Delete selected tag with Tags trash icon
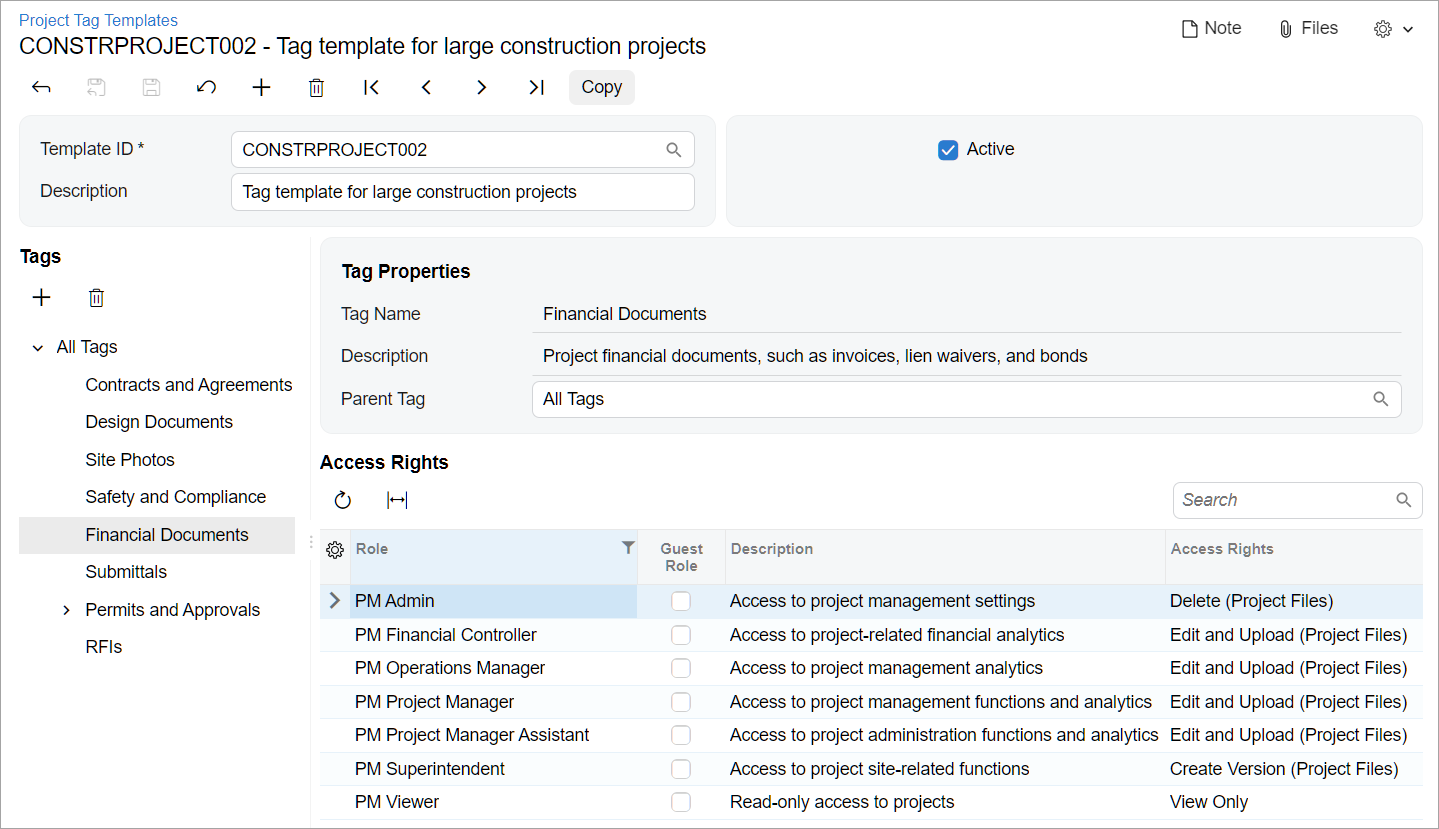The height and width of the screenshot is (829, 1439). 96,297
